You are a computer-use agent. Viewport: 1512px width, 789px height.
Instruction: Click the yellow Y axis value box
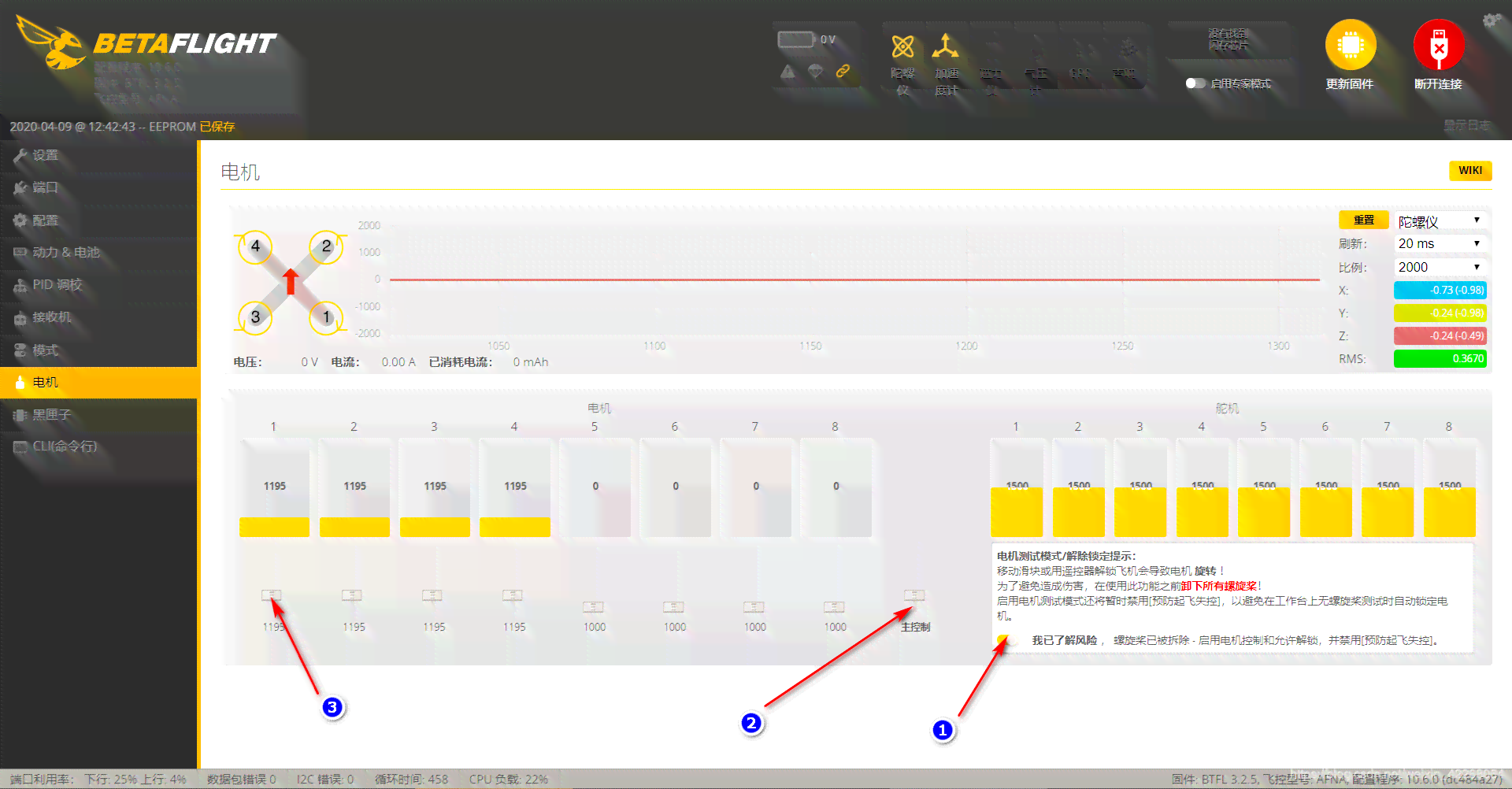tap(1440, 313)
